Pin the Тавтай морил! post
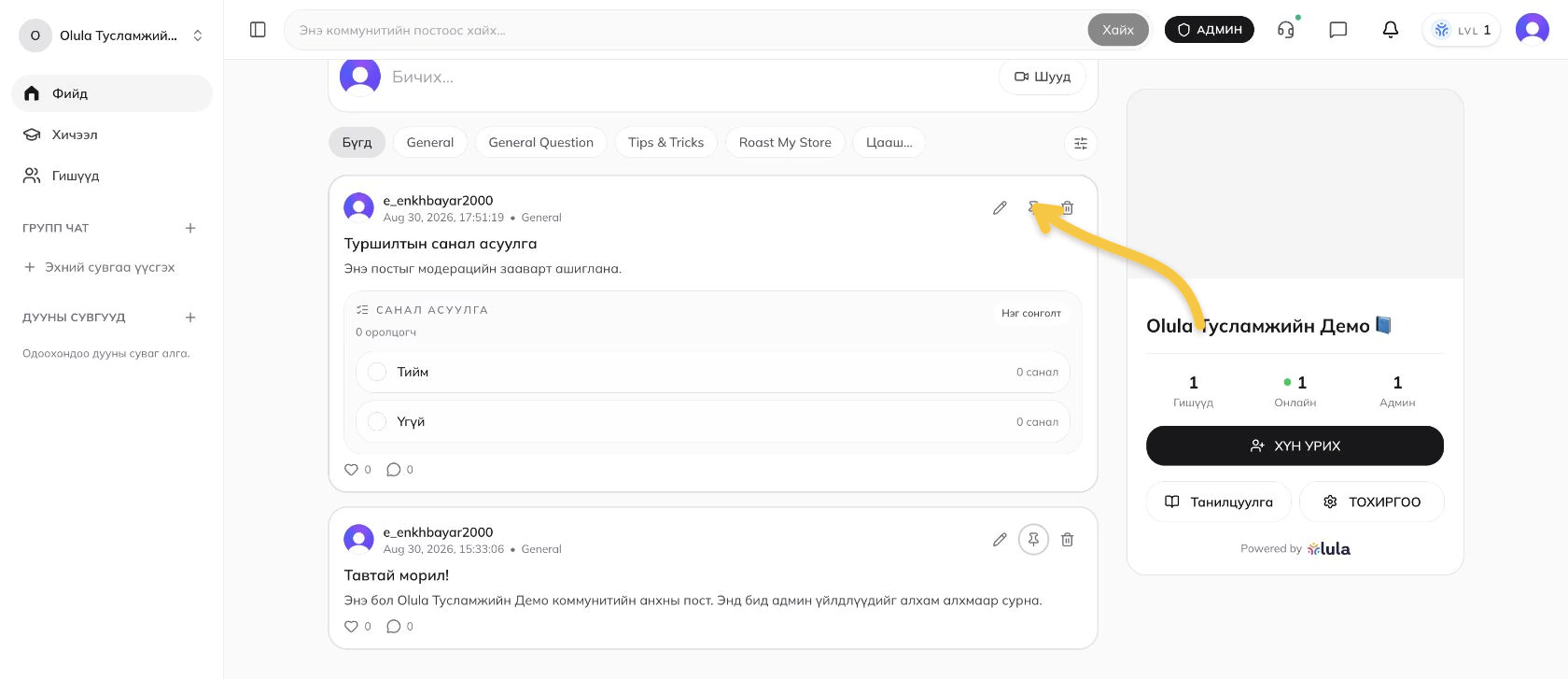Image resolution: width=1568 pixels, height=679 pixels. (x=1033, y=539)
